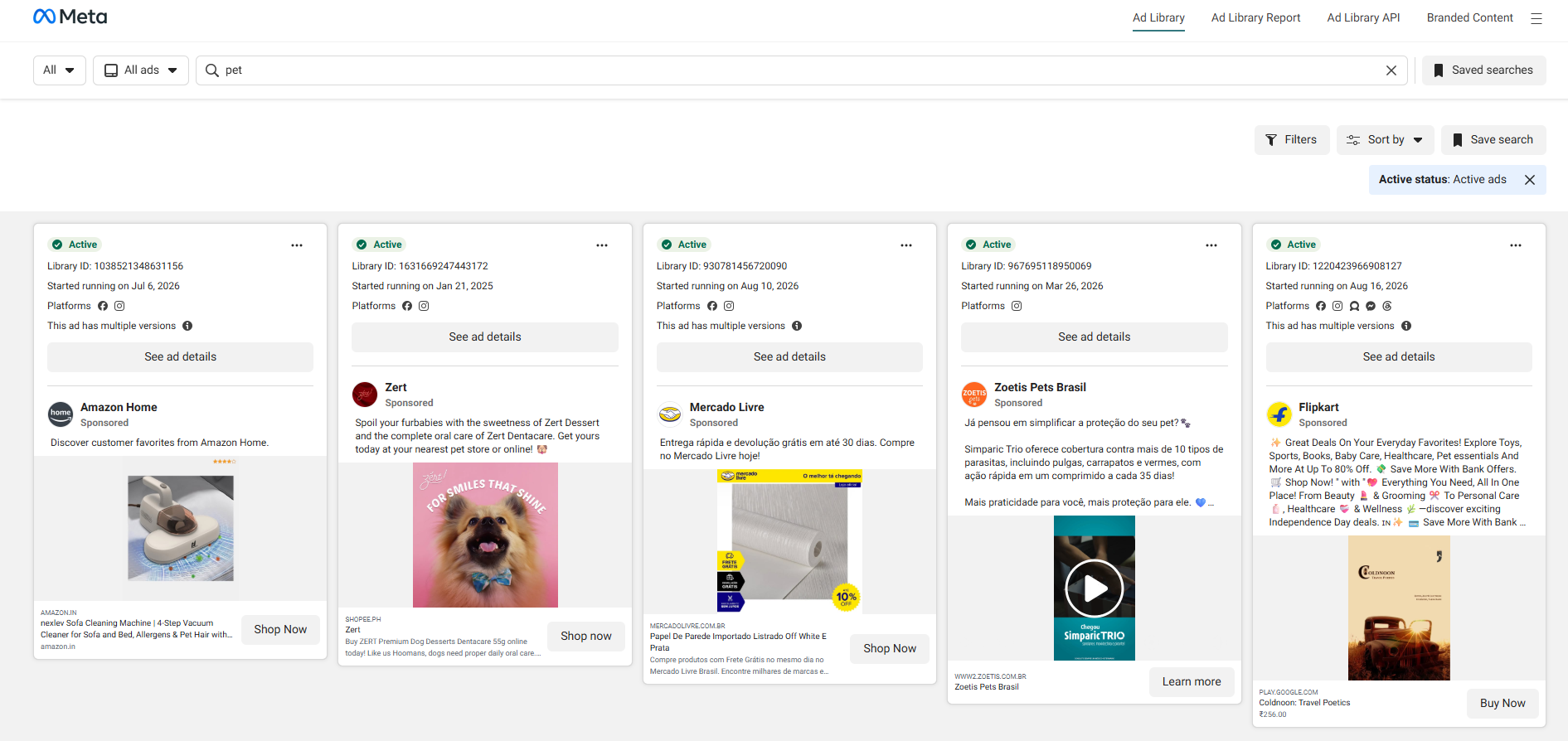1568x741 pixels.
Task: Click Papel De Parede Importado headline
Action: [738, 642]
